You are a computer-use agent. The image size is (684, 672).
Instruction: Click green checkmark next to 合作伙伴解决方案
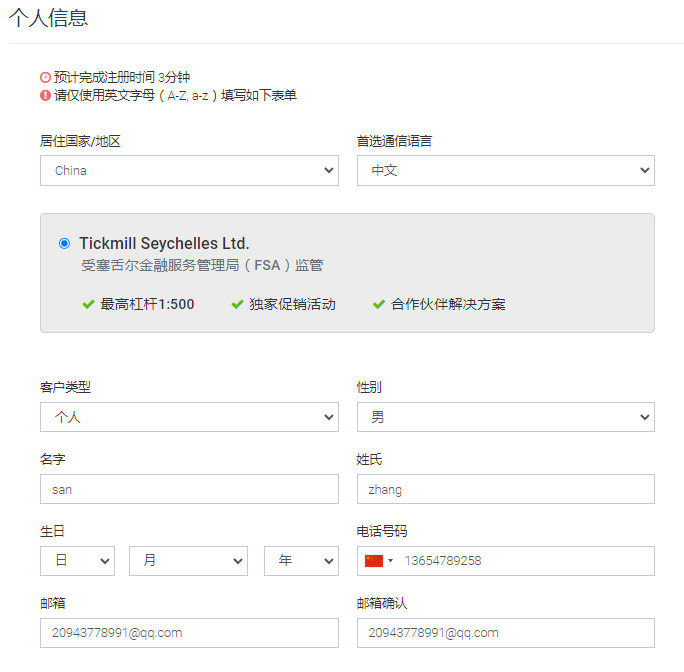[x=378, y=304]
